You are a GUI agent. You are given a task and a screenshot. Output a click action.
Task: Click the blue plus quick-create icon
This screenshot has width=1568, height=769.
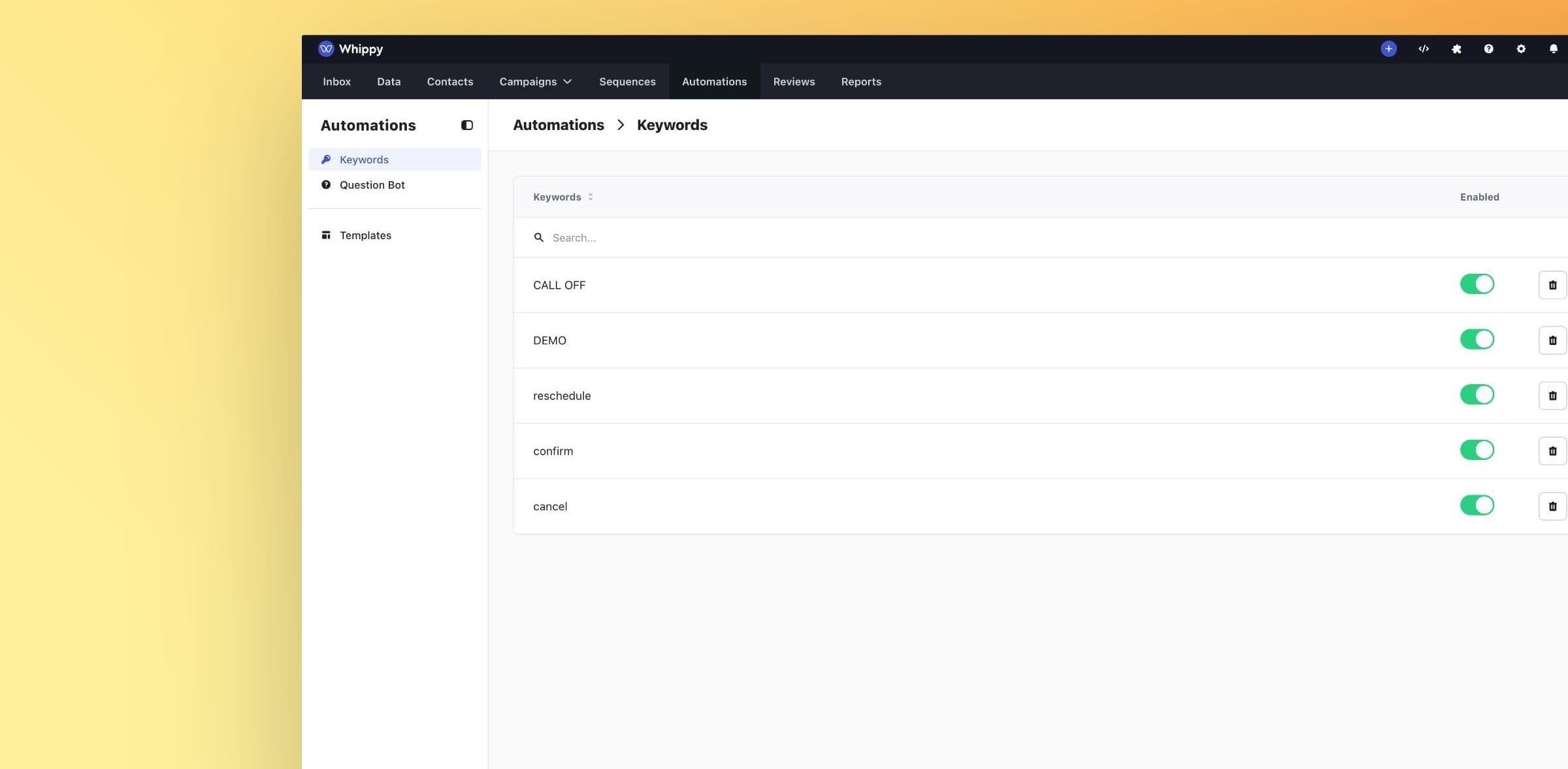coord(1388,48)
